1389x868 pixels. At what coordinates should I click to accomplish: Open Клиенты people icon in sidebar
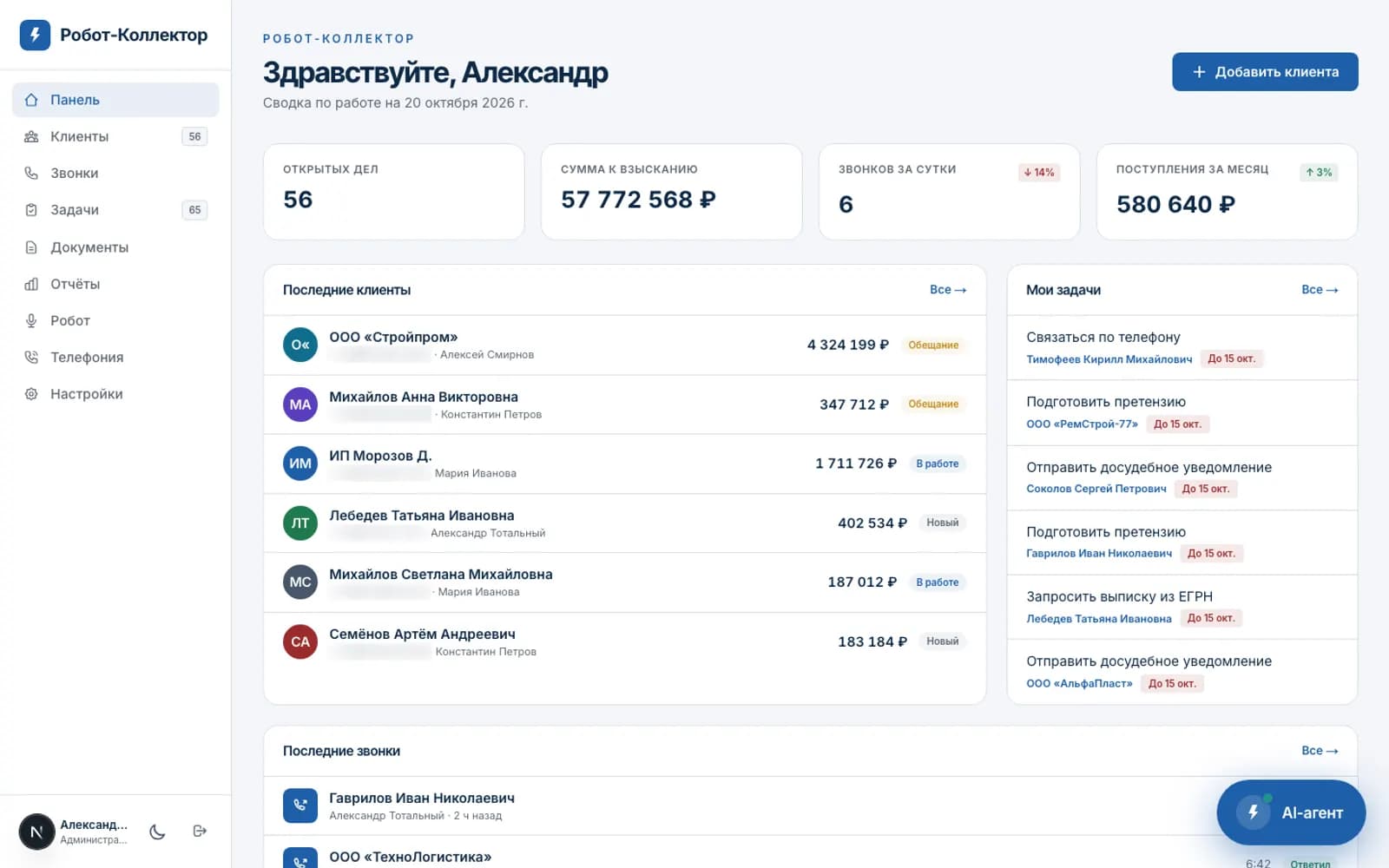click(x=31, y=136)
